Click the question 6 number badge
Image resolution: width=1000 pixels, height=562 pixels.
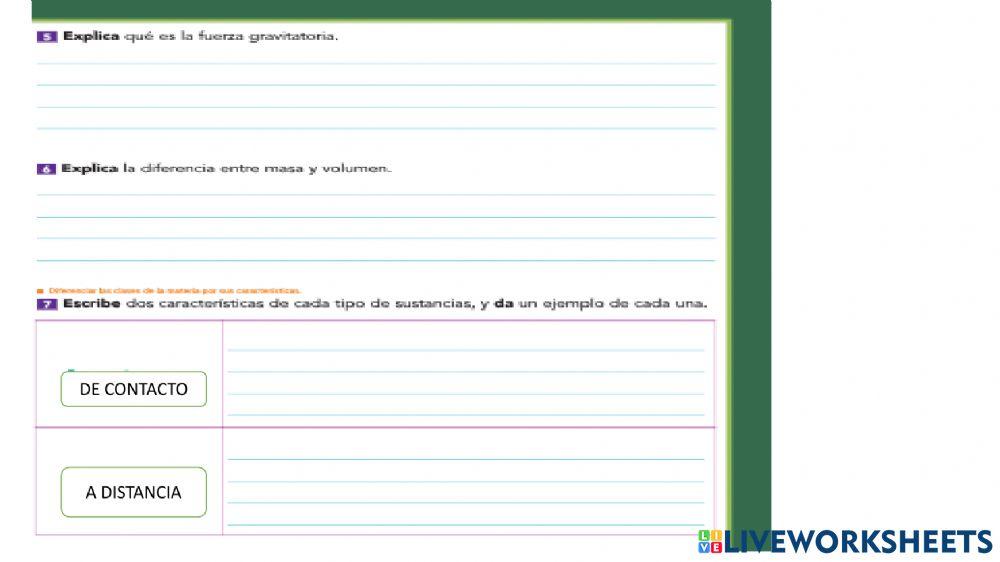46,169
